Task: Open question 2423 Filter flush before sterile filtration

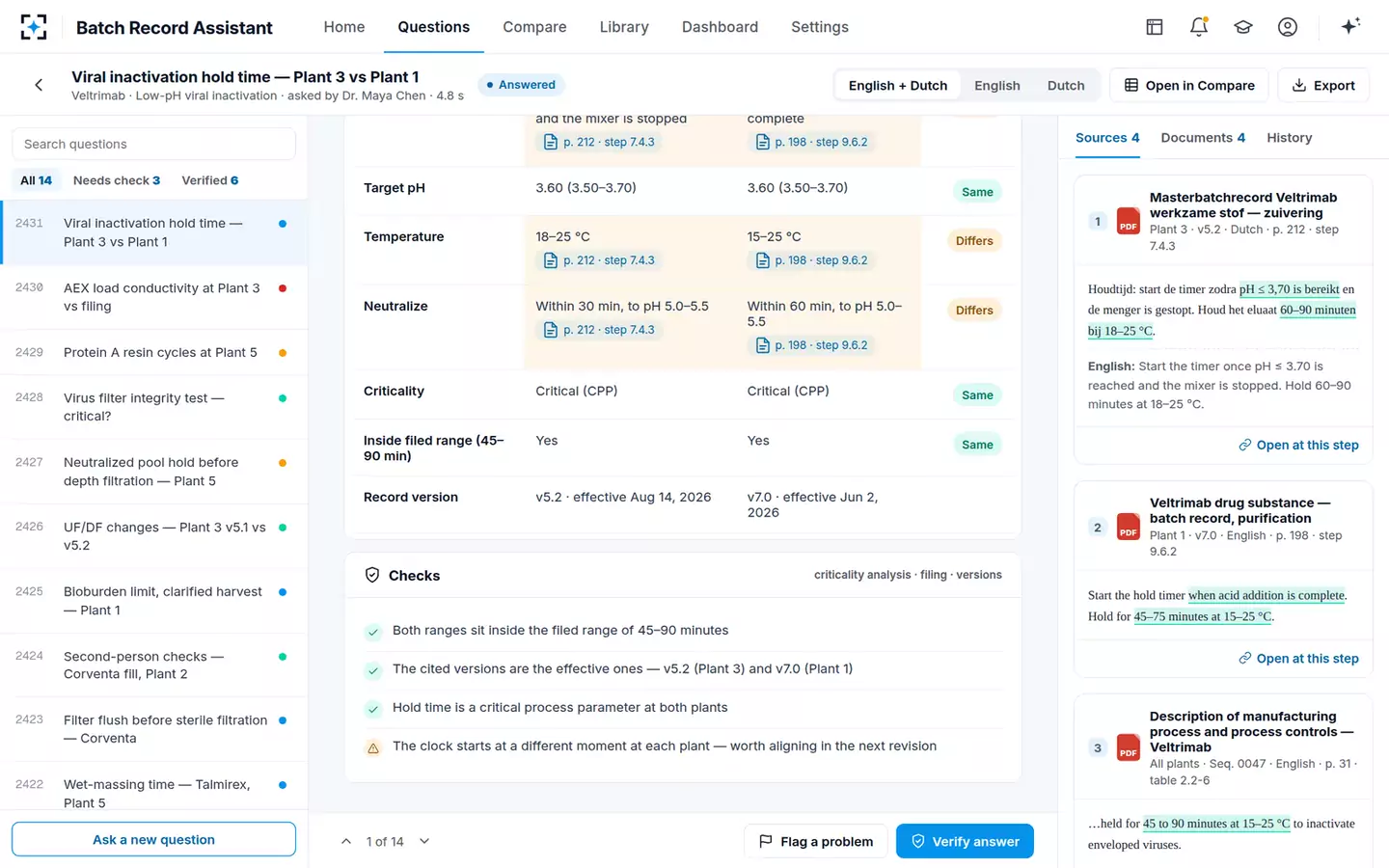Action: (x=154, y=729)
